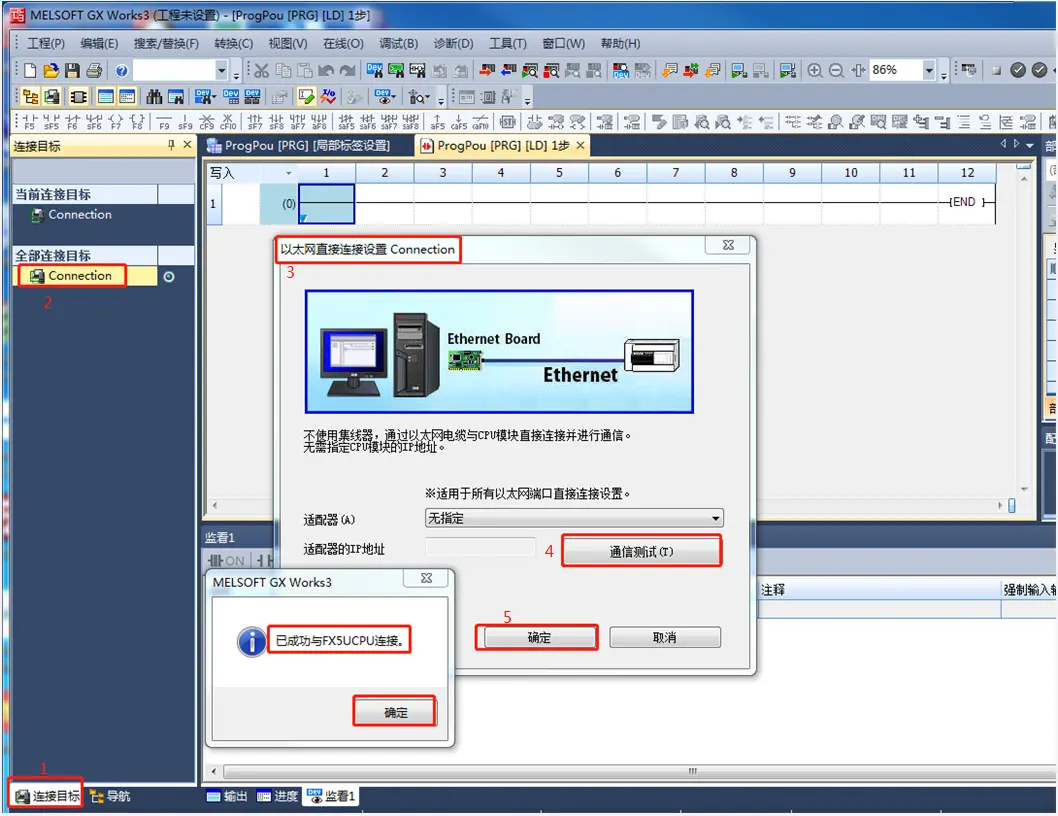Click the Print icon in toolbar
The image size is (1058, 816).
[x=94, y=71]
